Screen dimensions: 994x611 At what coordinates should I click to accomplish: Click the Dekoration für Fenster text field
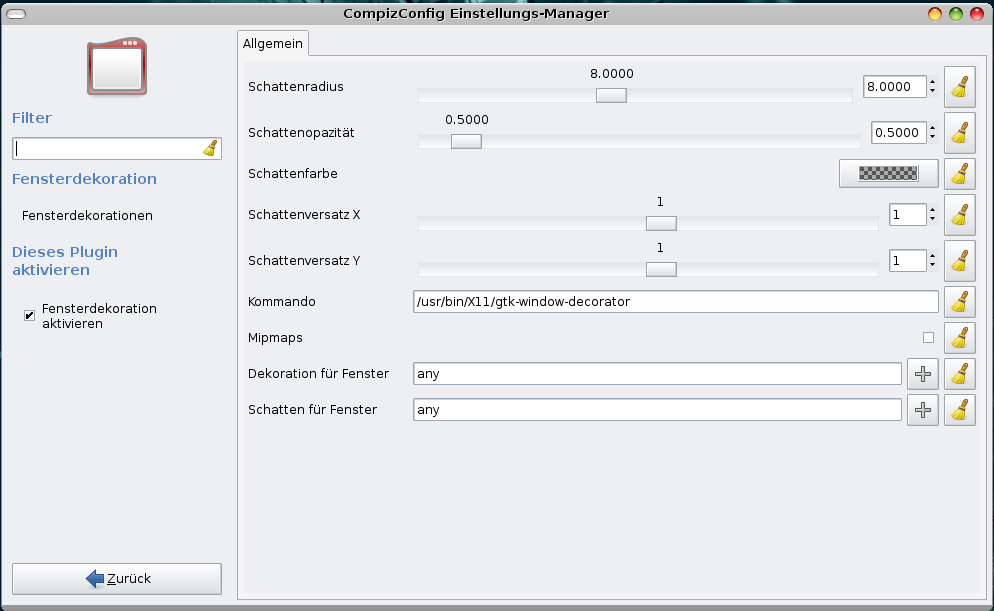click(x=657, y=374)
